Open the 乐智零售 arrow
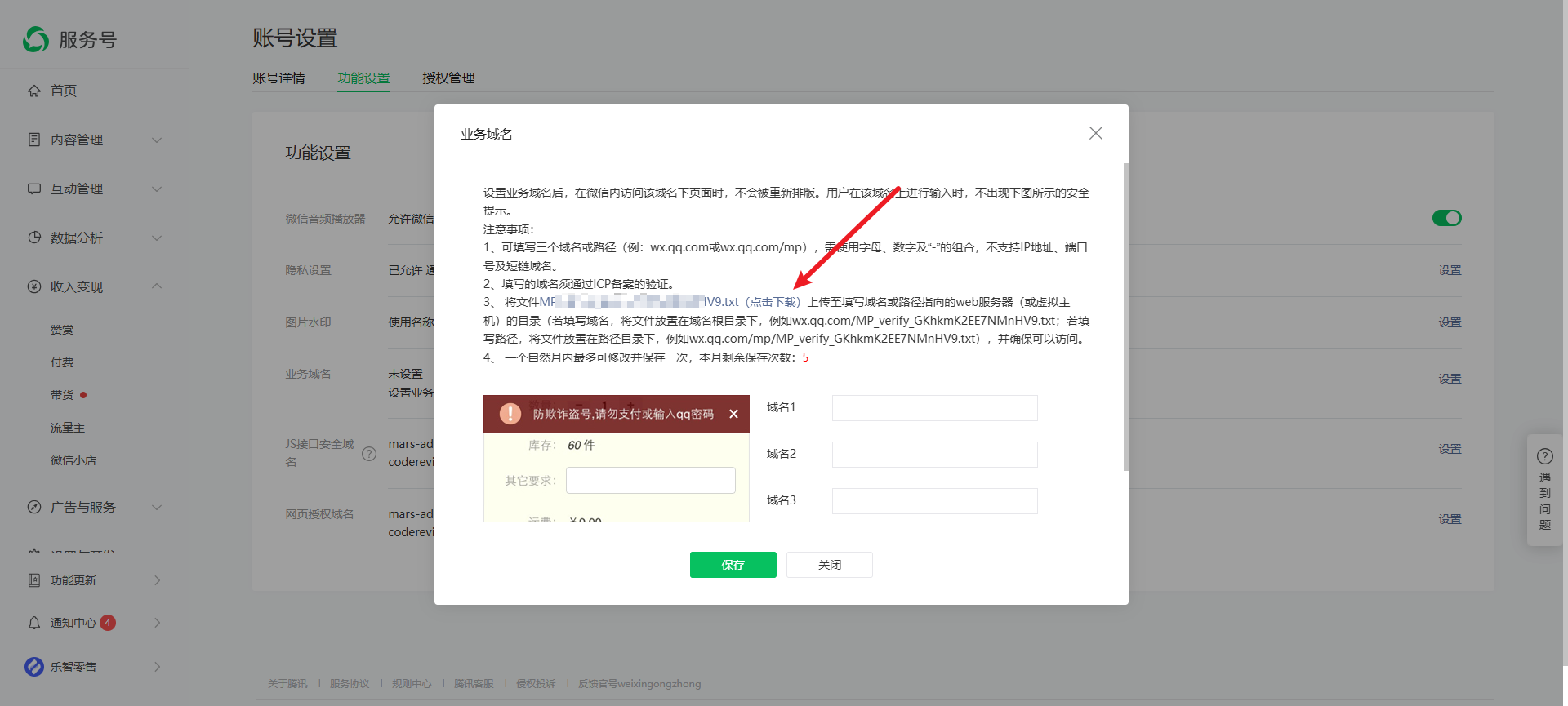Viewport: 1568px width, 706px height. coord(158,667)
